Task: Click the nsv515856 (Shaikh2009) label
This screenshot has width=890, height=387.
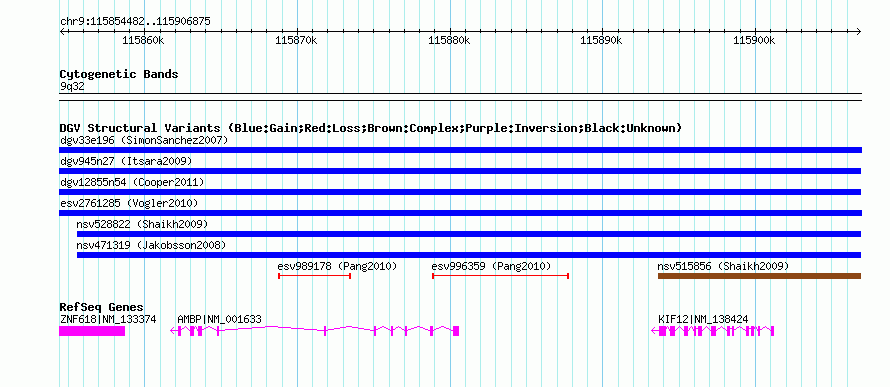Action: click(723, 266)
